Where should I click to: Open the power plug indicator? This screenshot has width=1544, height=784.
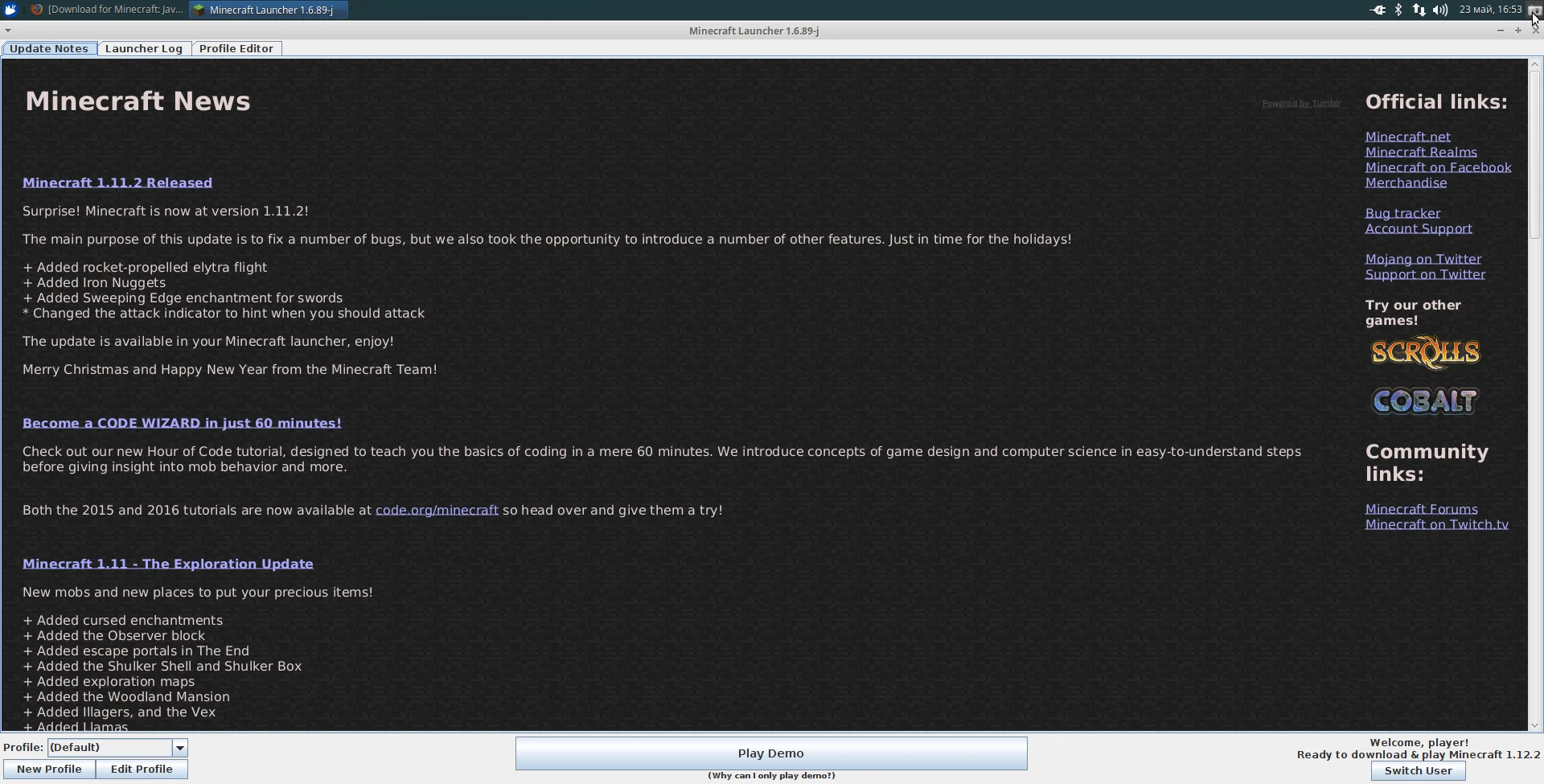point(1378,10)
